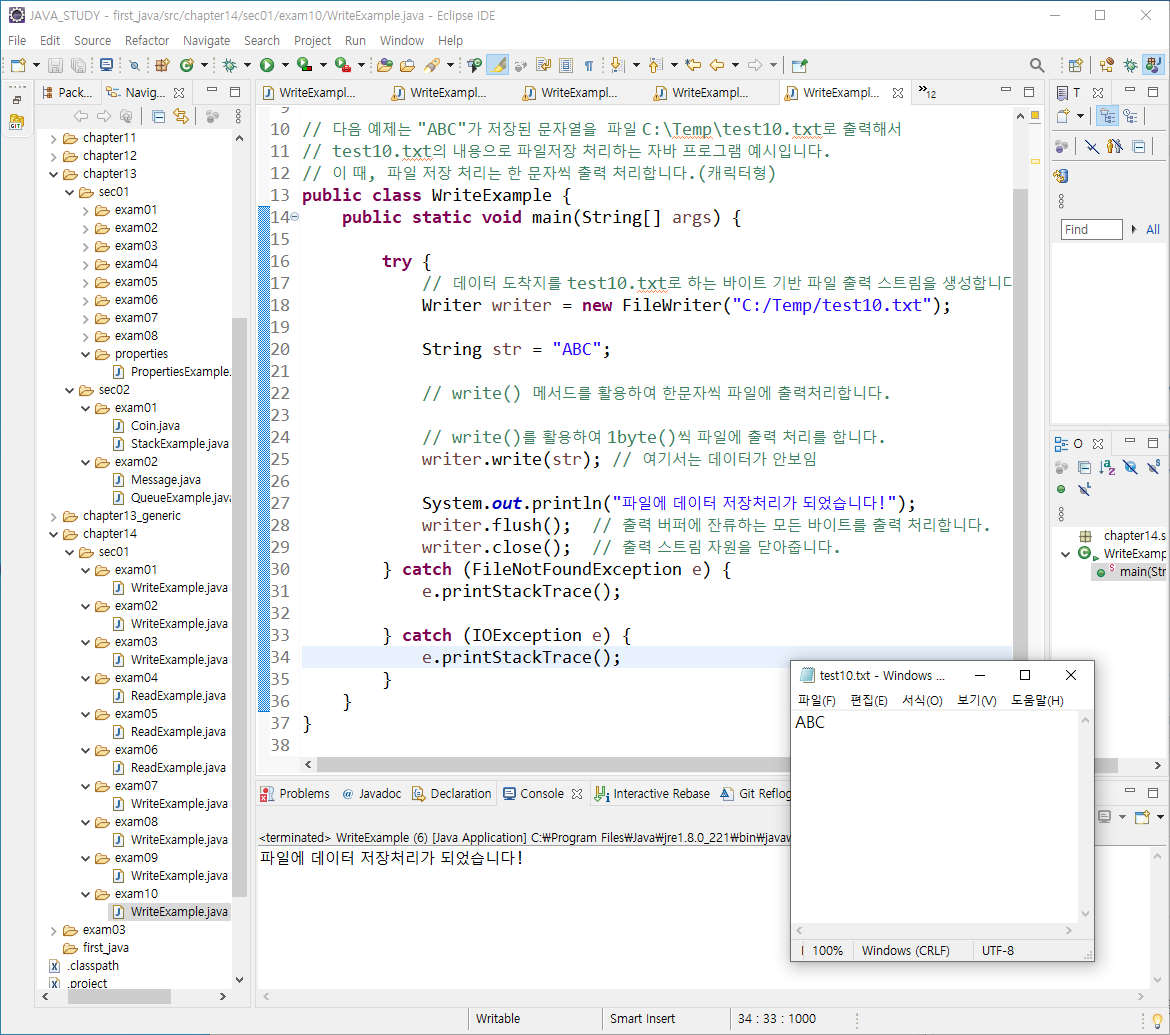The height and width of the screenshot is (1035, 1170).
Task: Toggle alphabetical Sort in Outline view
Action: [1107, 468]
